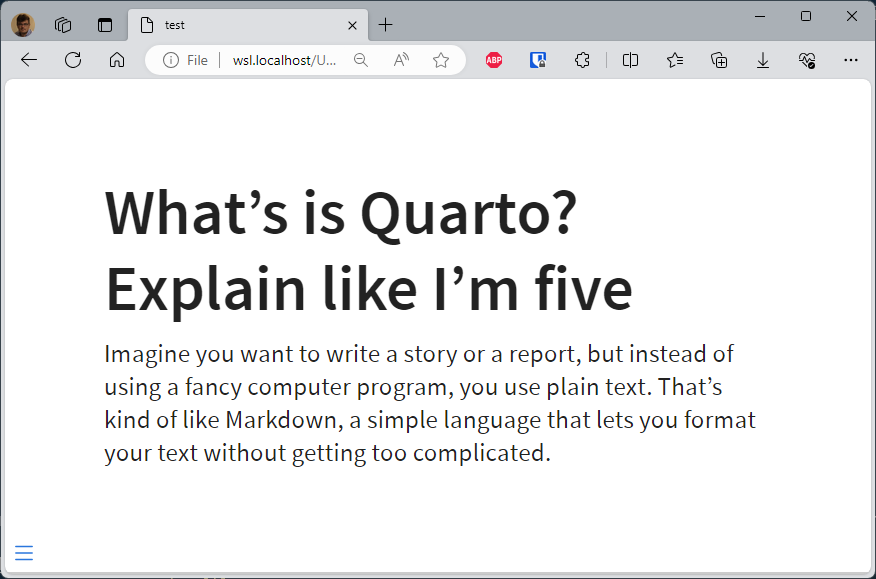Open the ABP Adblock Plus extension
The width and height of the screenshot is (876, 579).
tap(494, 60)
